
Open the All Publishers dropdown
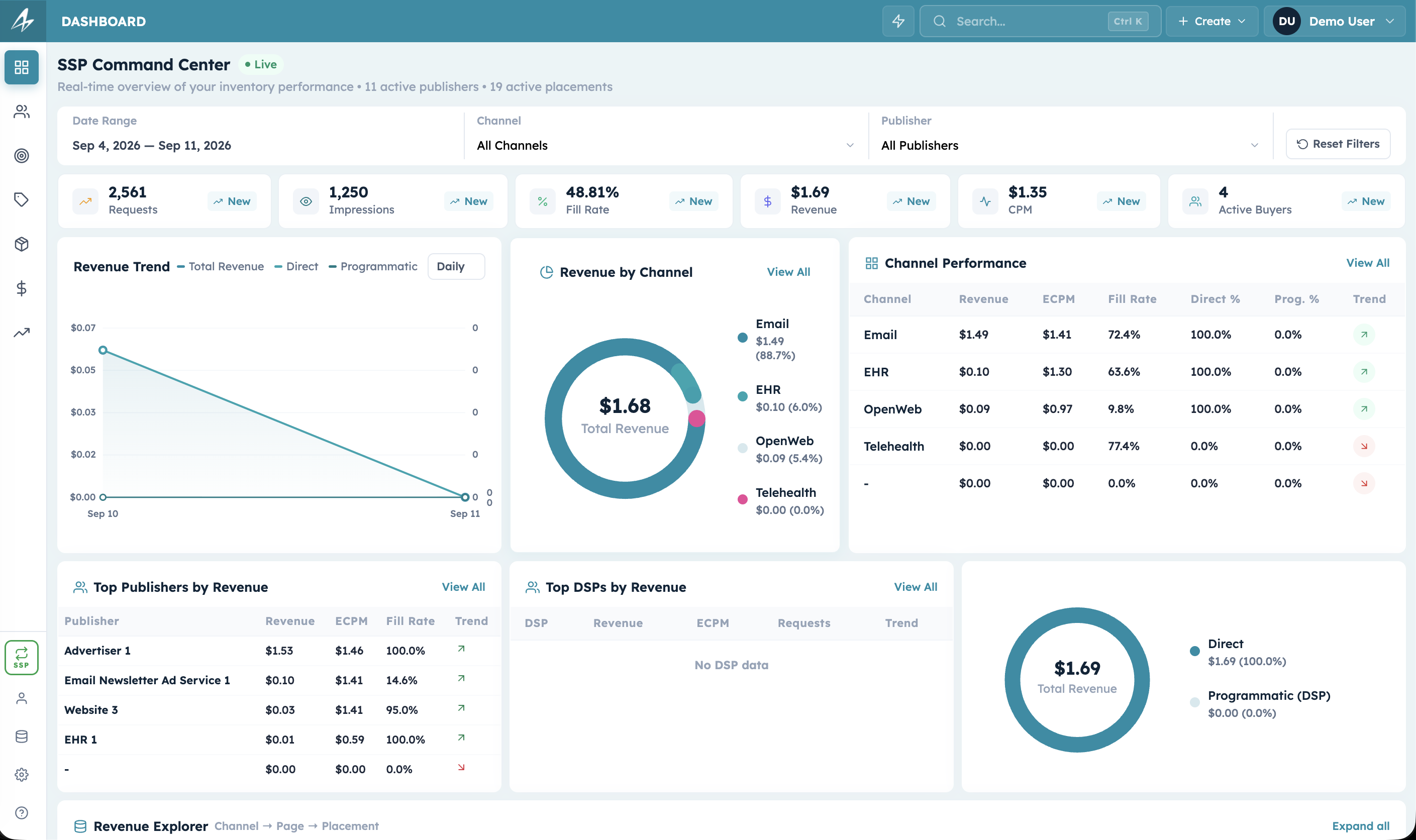1069,146
